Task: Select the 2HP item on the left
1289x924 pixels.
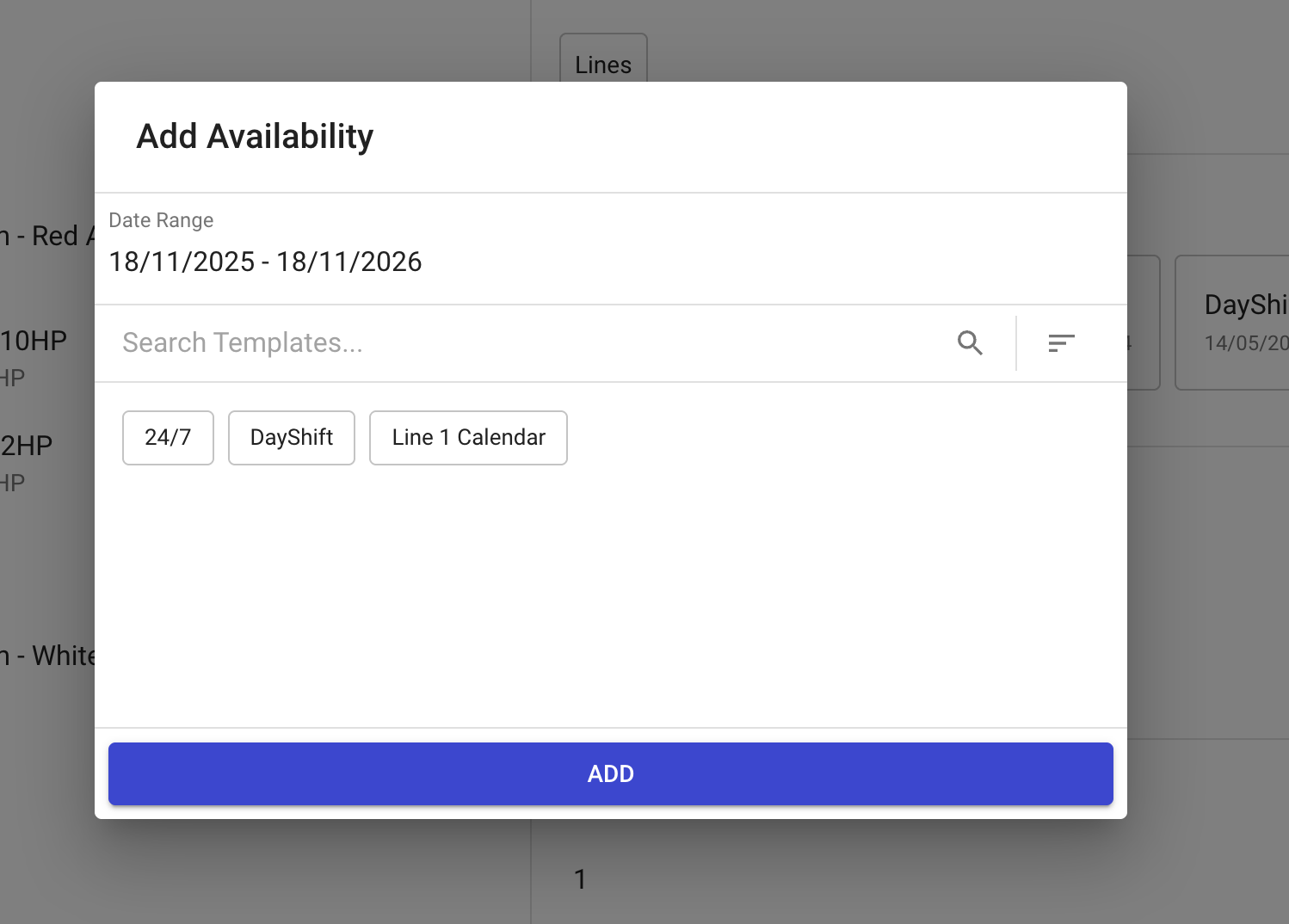Action: coord(28,447)
